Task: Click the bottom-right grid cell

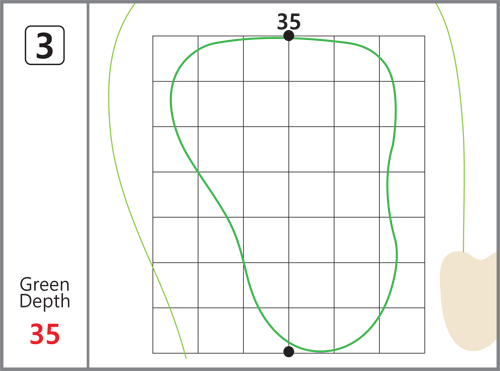Action: tap(402, 330)
